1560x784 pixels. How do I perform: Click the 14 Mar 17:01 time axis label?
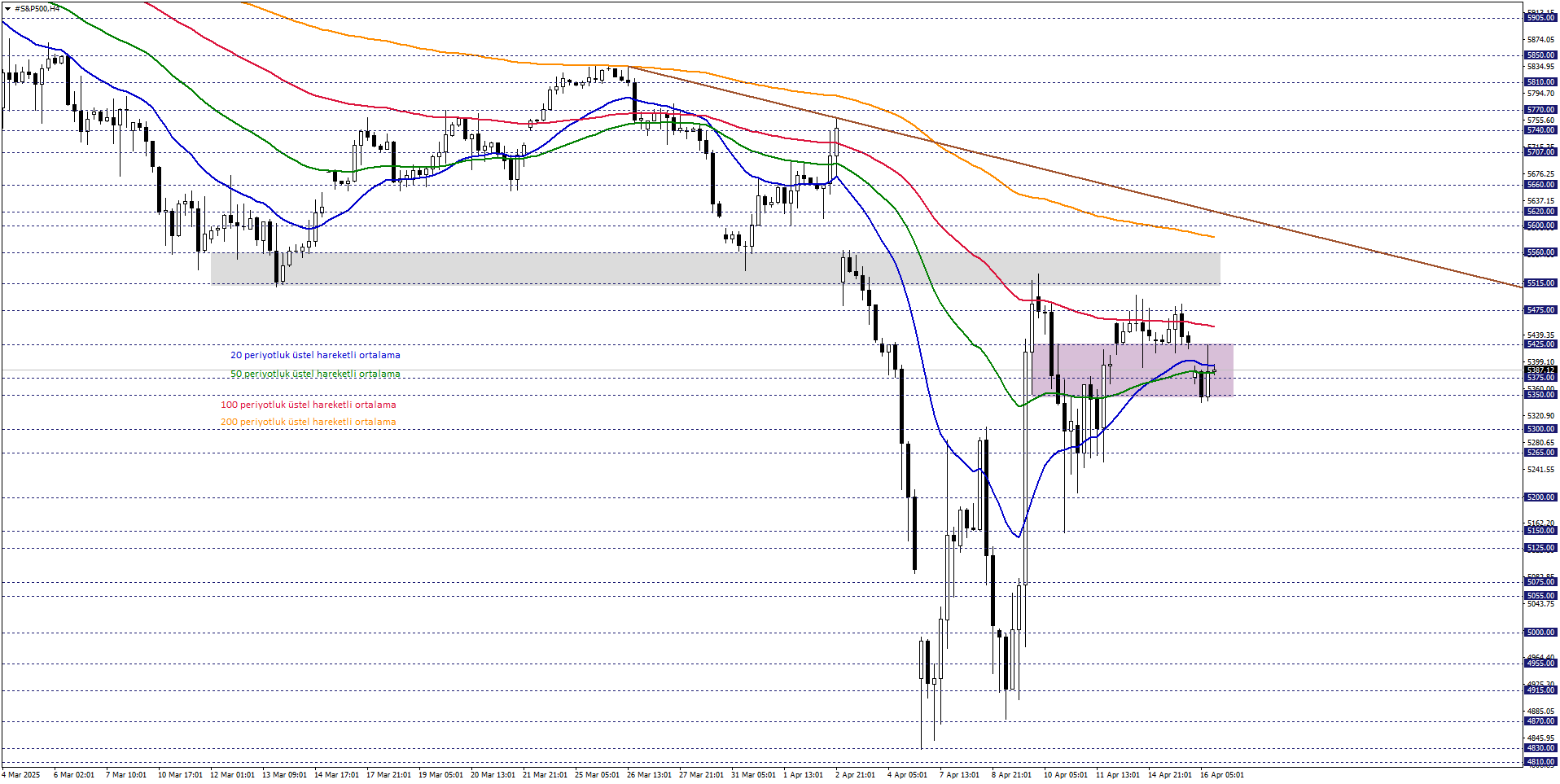[x=336, y=775]
